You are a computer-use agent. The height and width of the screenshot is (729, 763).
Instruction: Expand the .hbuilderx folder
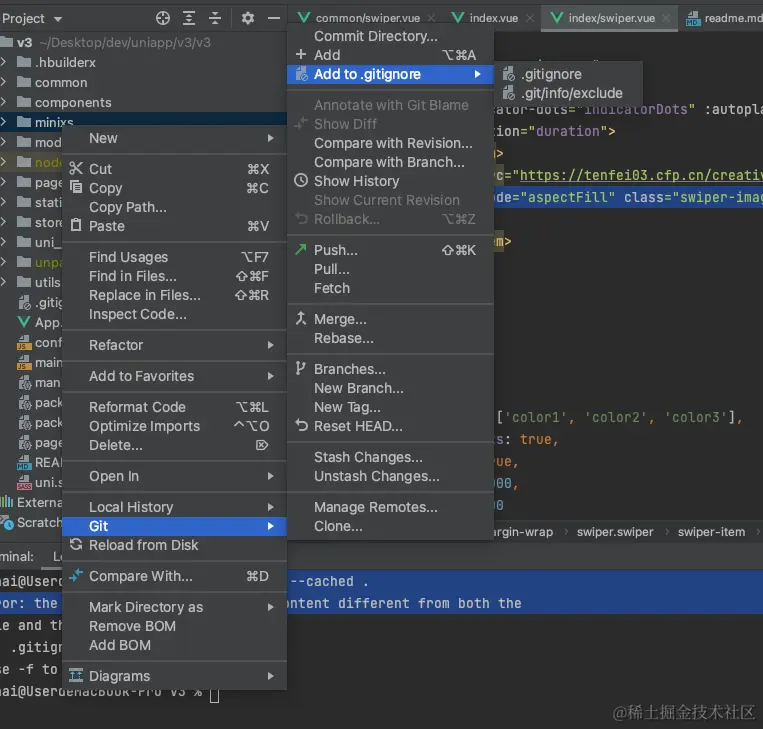pos(4,62)
